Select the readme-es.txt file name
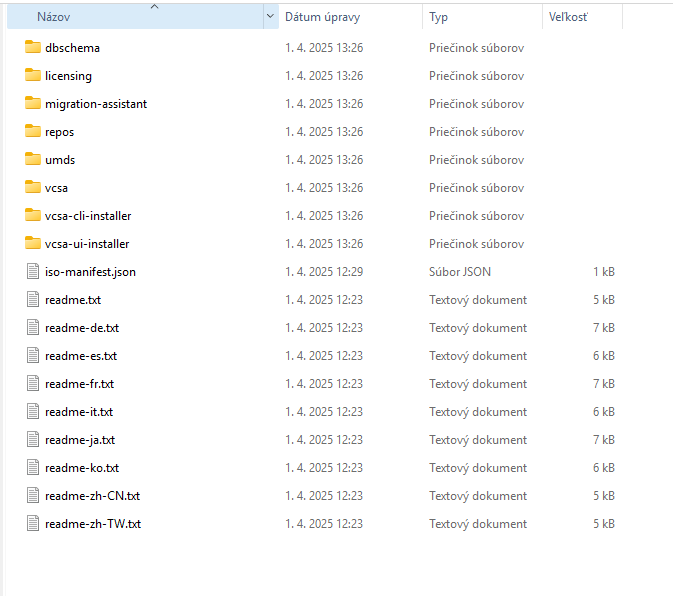This screenshot has height=596, width=673. click(x=81, y=356)
